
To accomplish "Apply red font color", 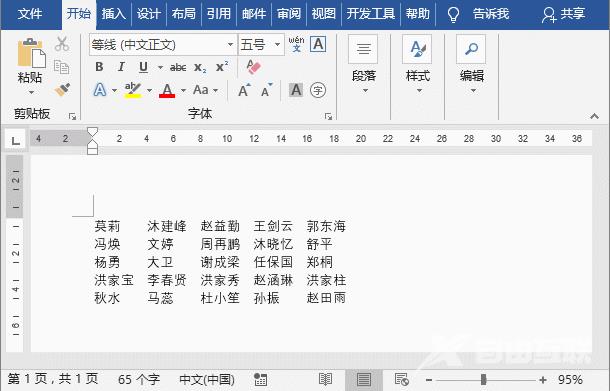I will (167, 90).
